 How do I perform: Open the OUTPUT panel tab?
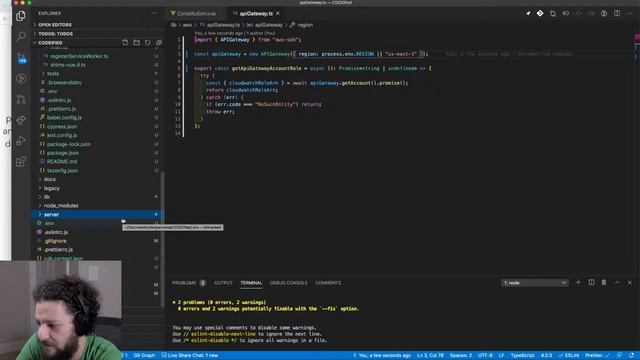click(223, 283)
